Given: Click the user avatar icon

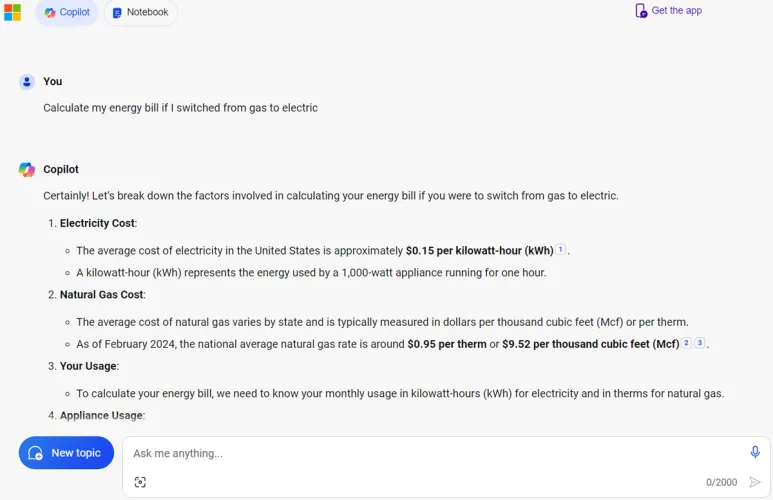Looking at the screenshot, I should pos(27,82).
